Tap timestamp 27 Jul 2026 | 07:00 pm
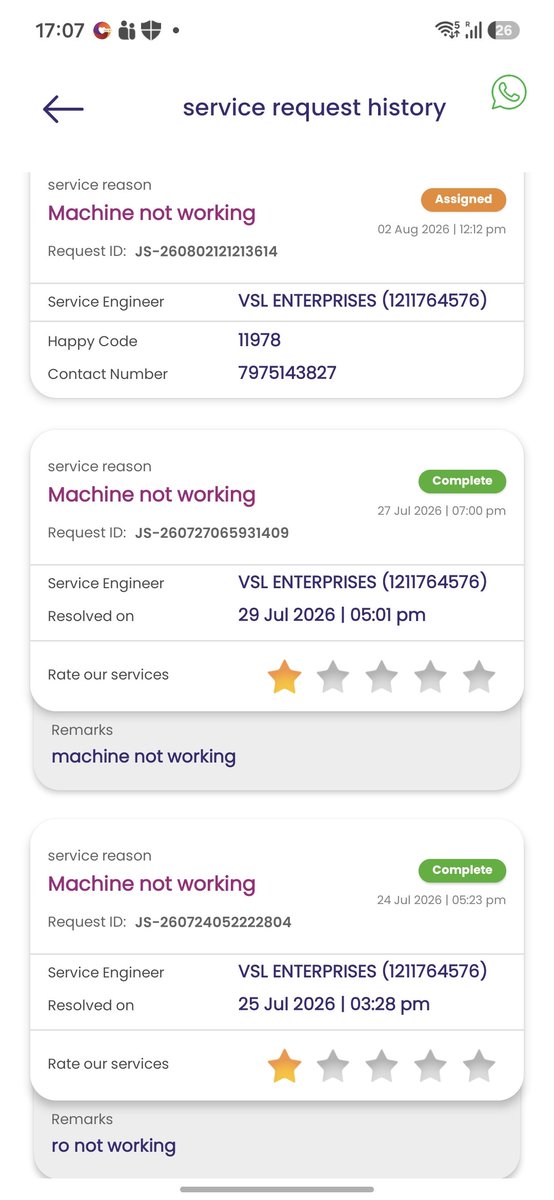This screenshot has height=1200, width=554. coord(441,511)
